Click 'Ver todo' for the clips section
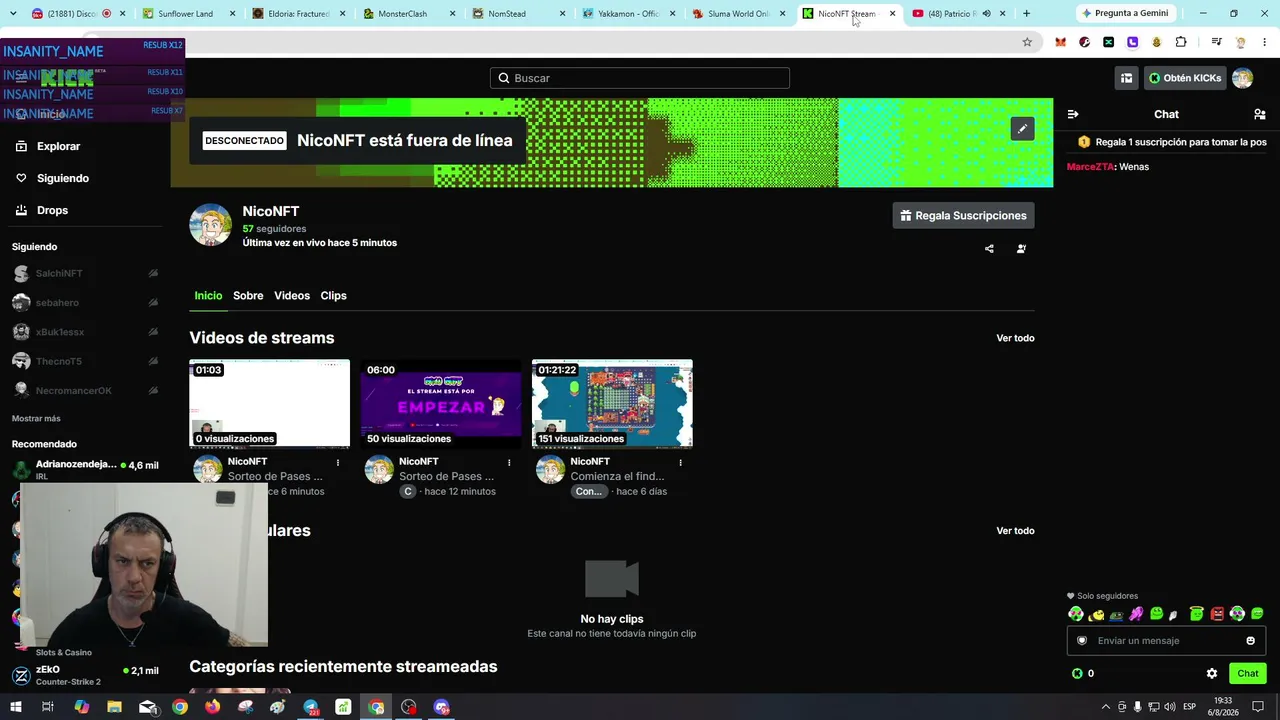The image size is (1280, 720). click(x=1015, y=531)
